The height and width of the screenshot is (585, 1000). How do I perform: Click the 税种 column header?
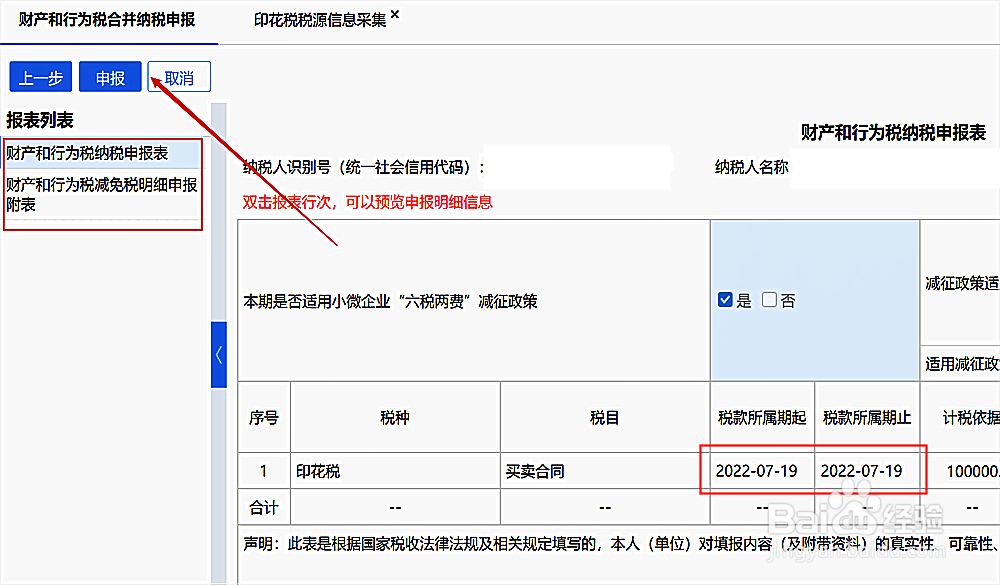point(395,418)
